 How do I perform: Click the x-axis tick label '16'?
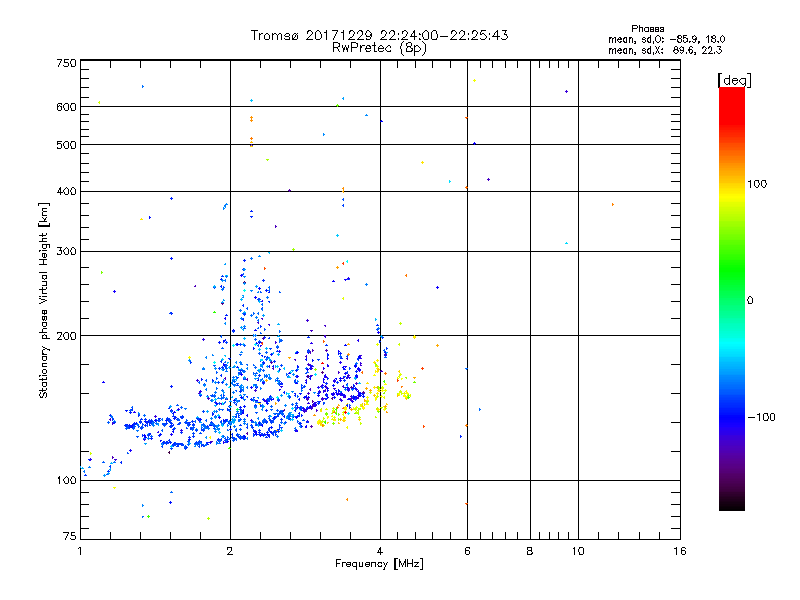pos(680,551)
